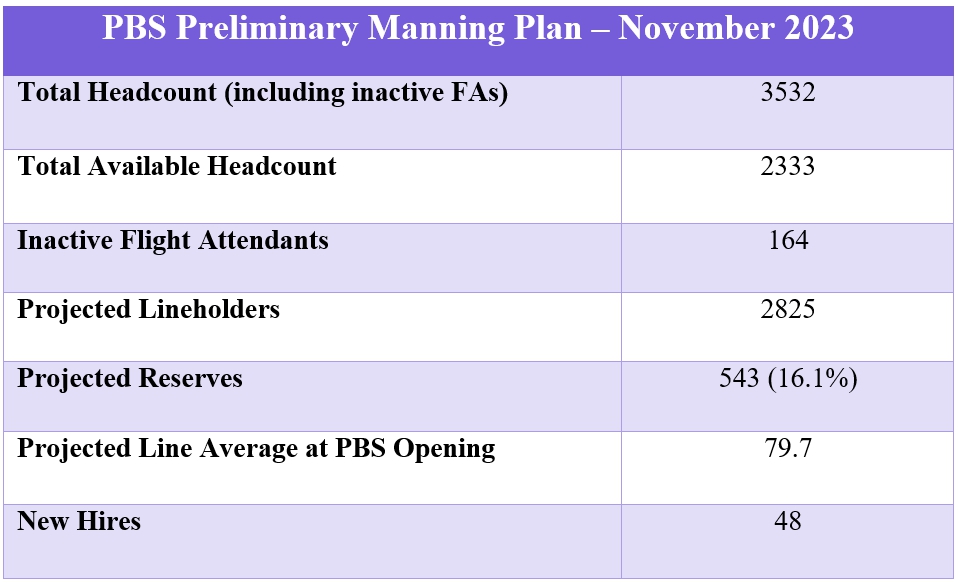
Task: Select the Total Available Headcount label
Action: (x=177, y=166)
